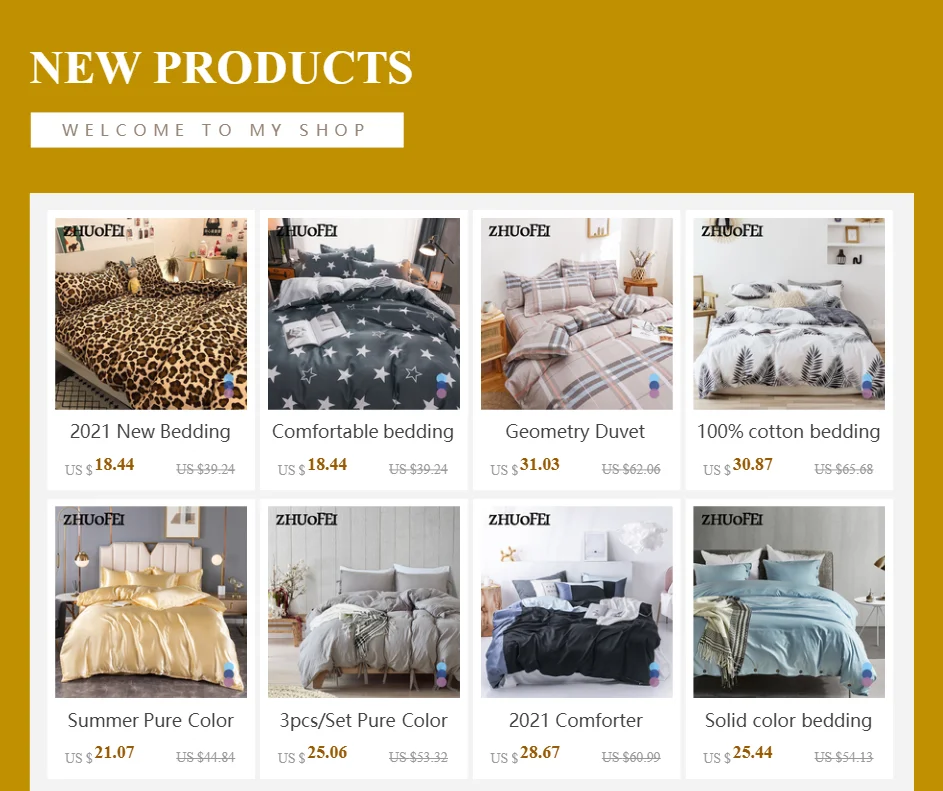Click the Summer Pure Color title
The image size is (943, 791).
[x=150, y=720]
